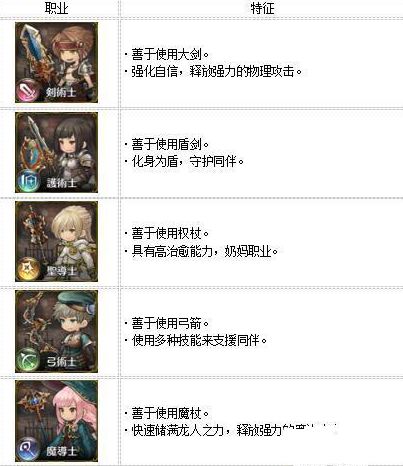This screenshot has width=403, height=466.
Task: Click the blue greatsword weapon image
Action: point(35,52)
